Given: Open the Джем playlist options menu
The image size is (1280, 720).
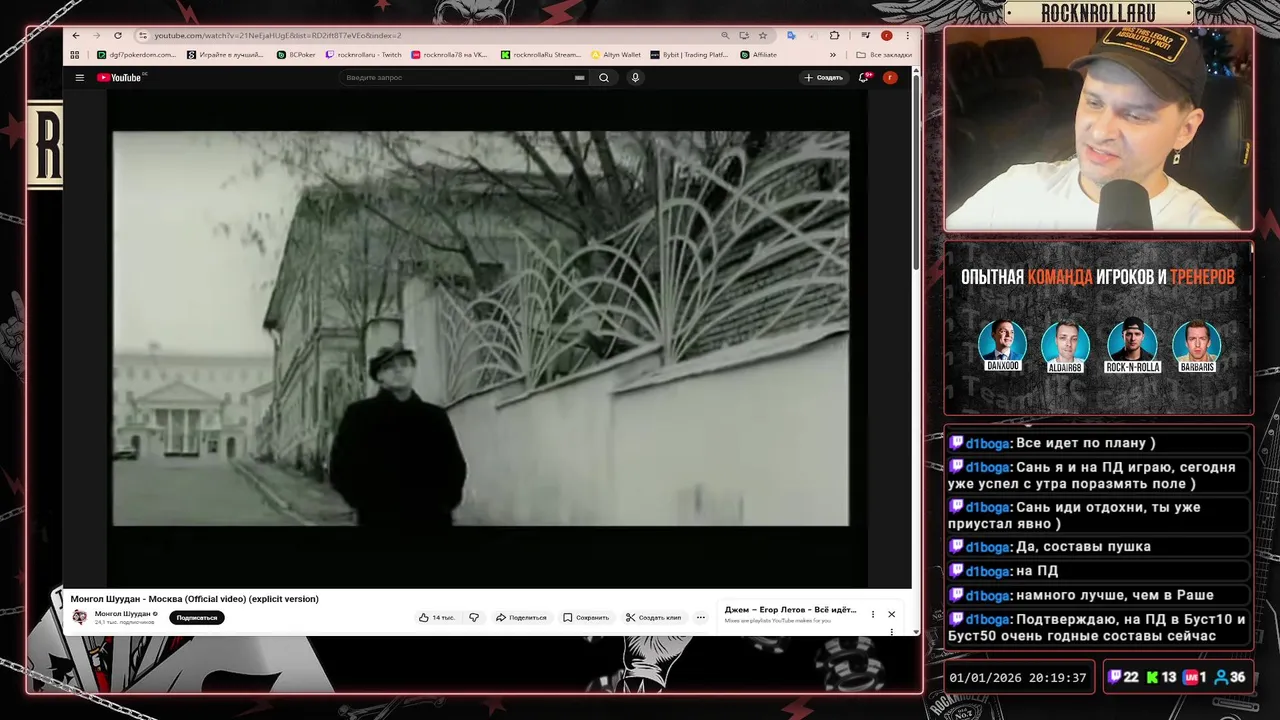Looking at the screenshot, I should (873, 614).
